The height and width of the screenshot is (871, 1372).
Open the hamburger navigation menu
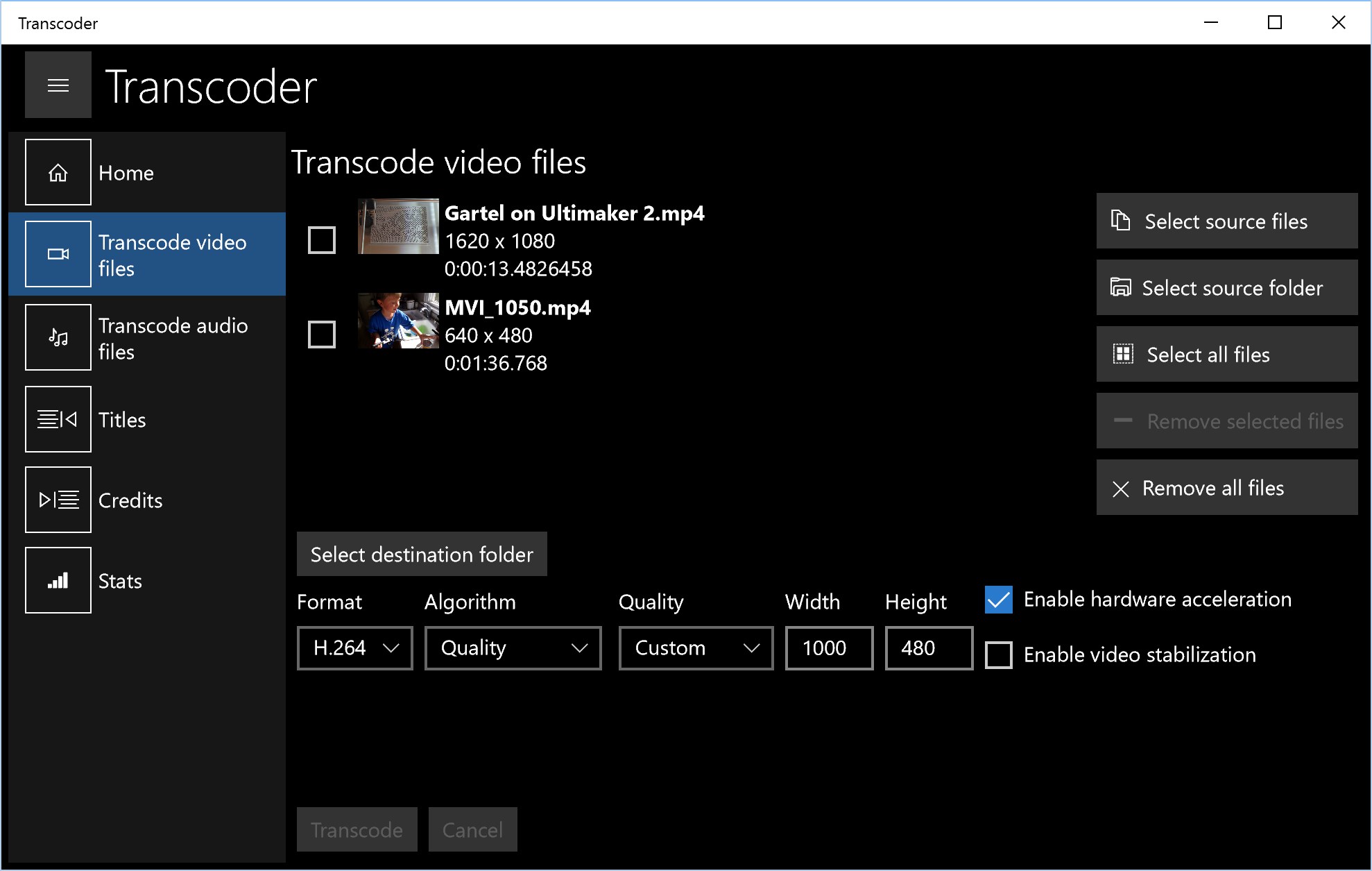point(58,84)
